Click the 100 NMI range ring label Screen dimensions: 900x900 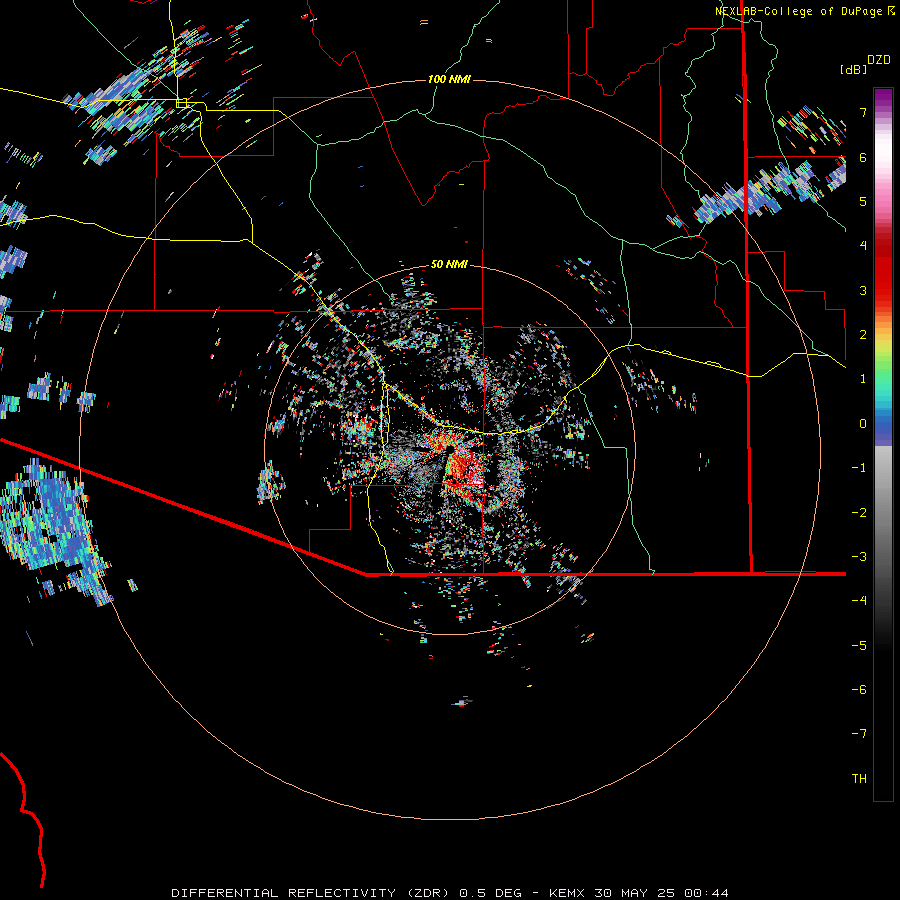point(449,79)
